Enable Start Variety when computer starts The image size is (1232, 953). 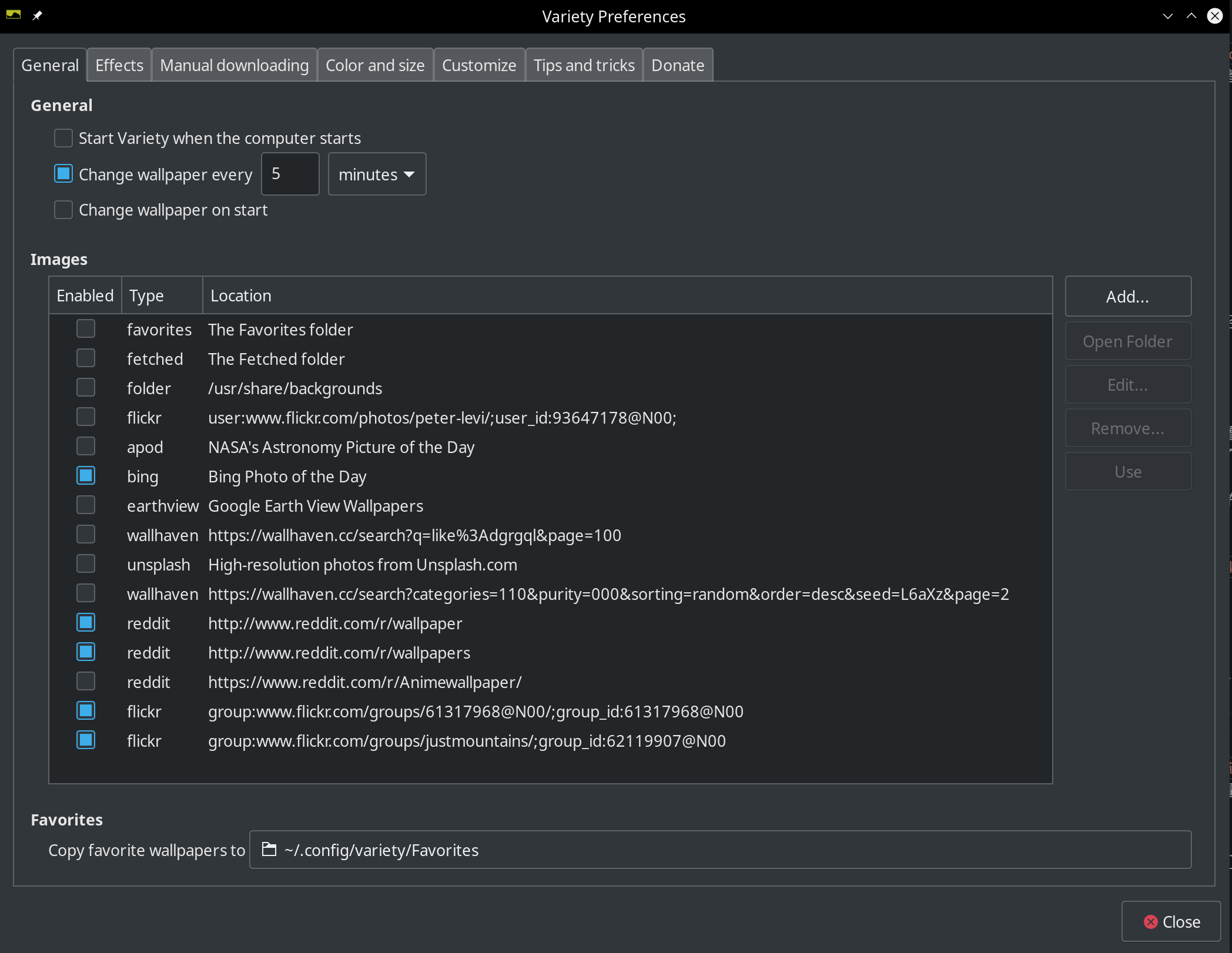63,138
